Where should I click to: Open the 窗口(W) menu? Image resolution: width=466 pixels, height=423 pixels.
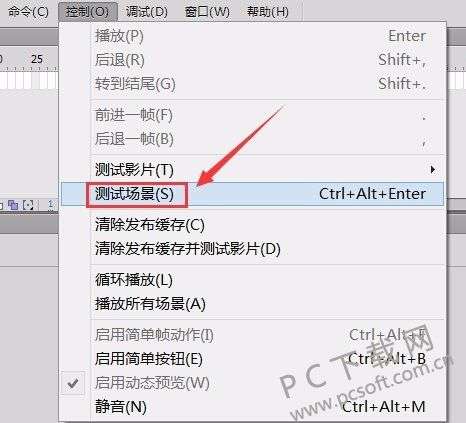[207, 12]
